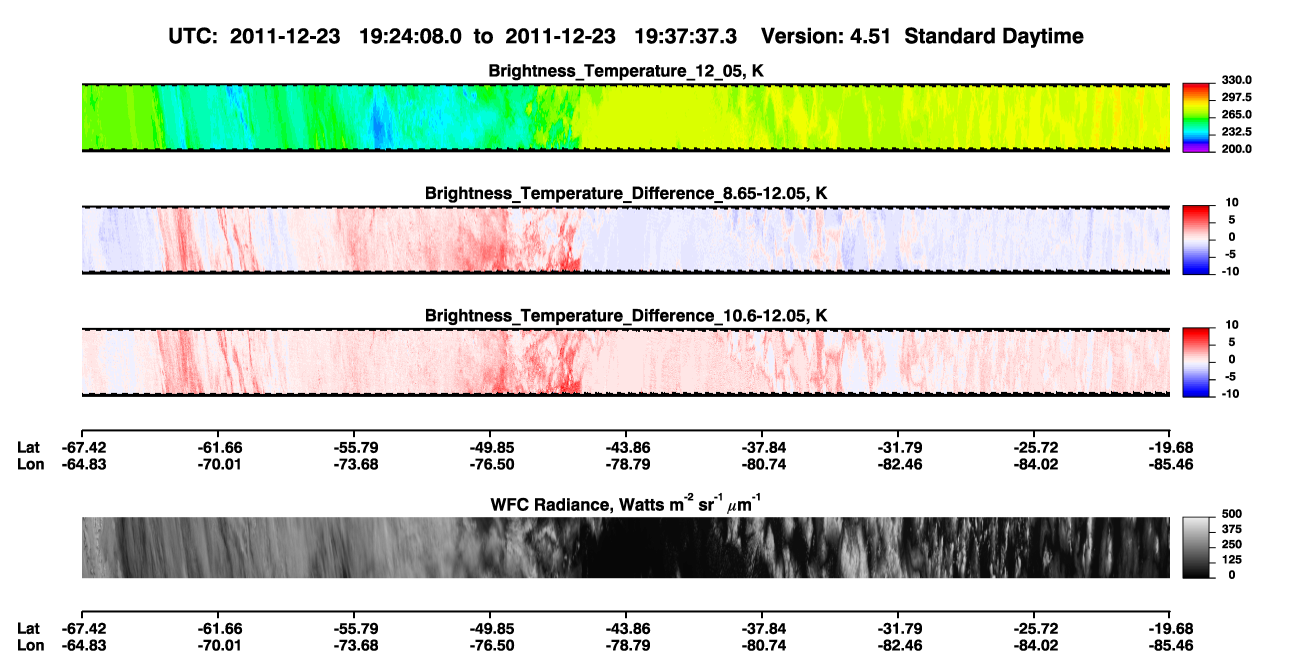Click the 10.6-12.05 difference image strip
The width and height of the screenshot is (1300, 667).
pos(626,362)
